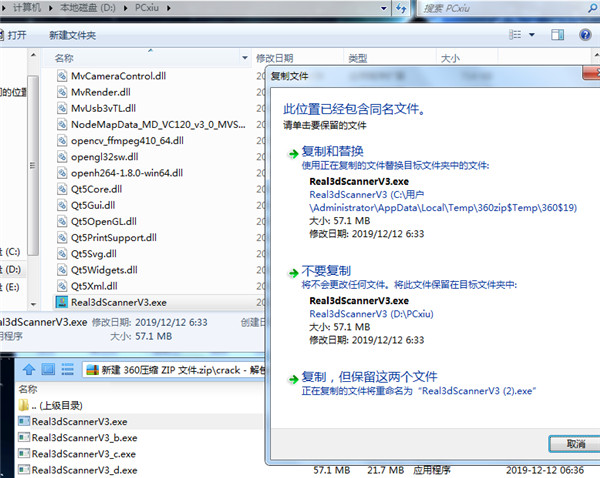
Task: Click the 取消 button in copy dialog
Action: tap(575, 444)
